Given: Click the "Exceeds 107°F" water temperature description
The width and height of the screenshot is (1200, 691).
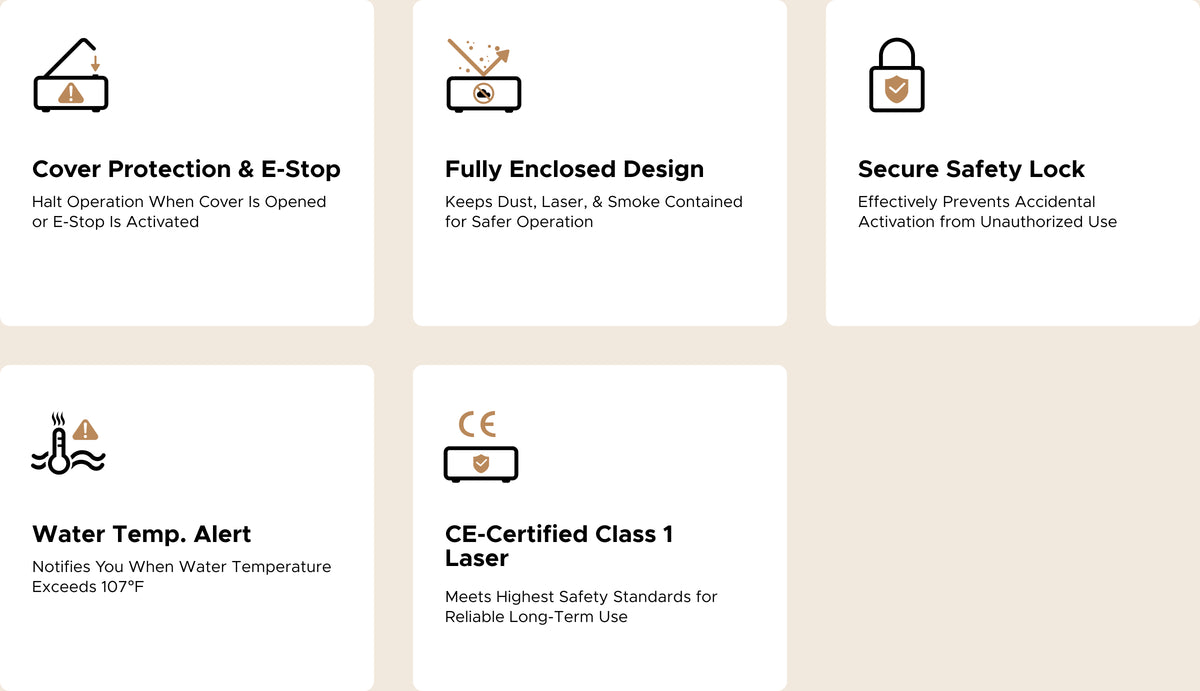Looking at the screenshot, I should [88, 587].
